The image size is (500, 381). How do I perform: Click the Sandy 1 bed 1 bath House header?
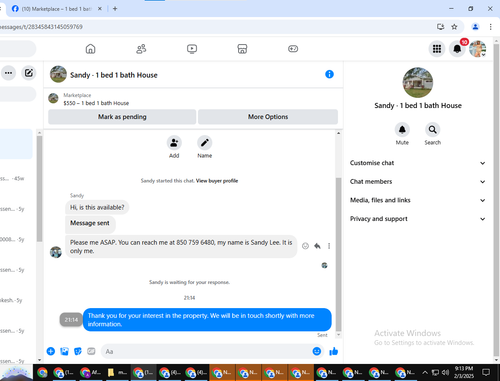(x=114, y=75)
